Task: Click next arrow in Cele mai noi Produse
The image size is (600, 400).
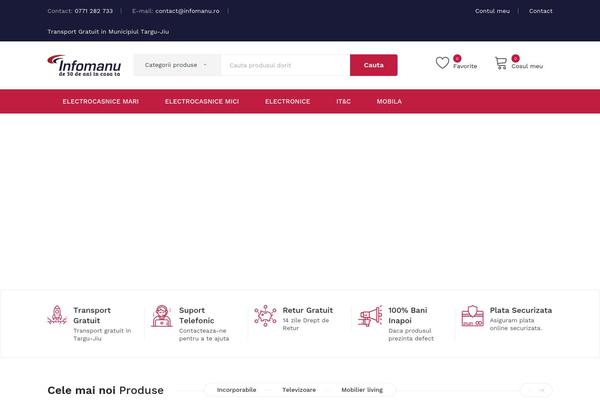Action: click(542, 390)
